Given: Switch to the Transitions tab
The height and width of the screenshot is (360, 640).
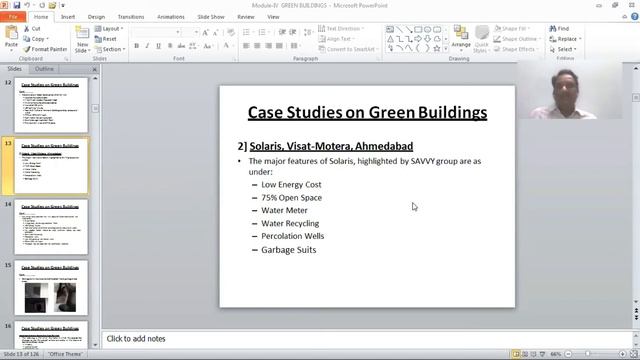Looking at the screenshot, I should point(131,17).
